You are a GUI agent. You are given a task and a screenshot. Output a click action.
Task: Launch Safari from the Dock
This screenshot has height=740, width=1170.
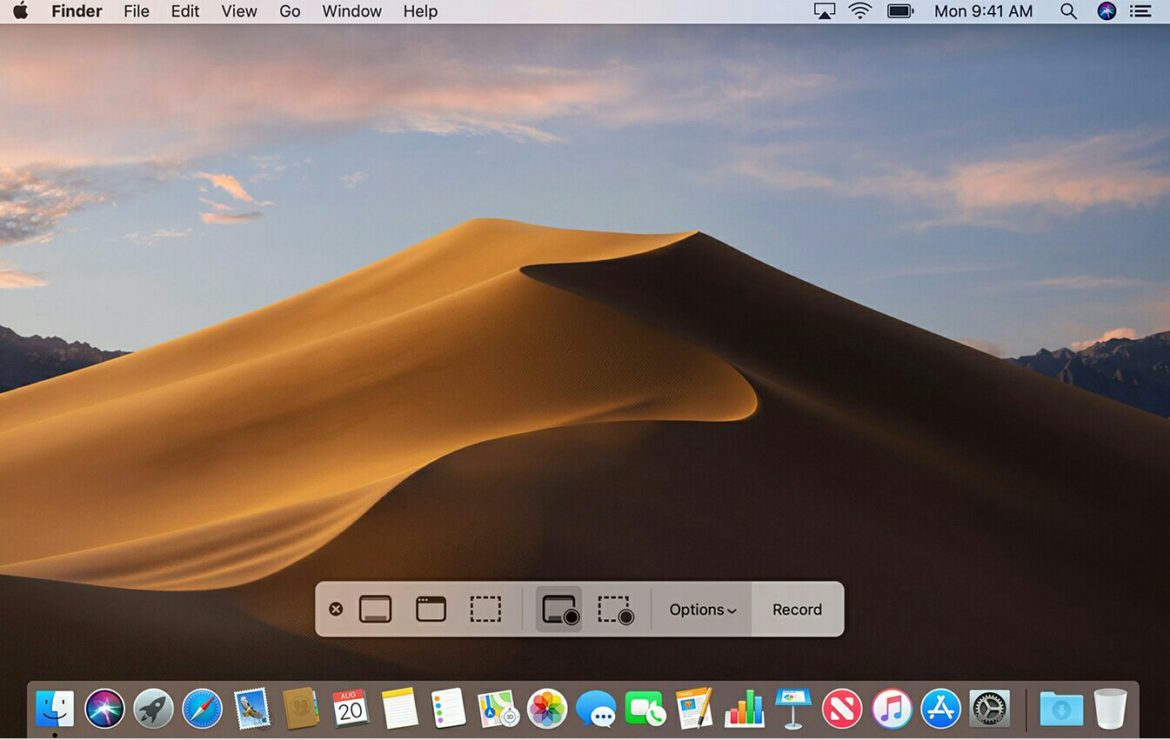pyautogui.click(x=203, y=707)
